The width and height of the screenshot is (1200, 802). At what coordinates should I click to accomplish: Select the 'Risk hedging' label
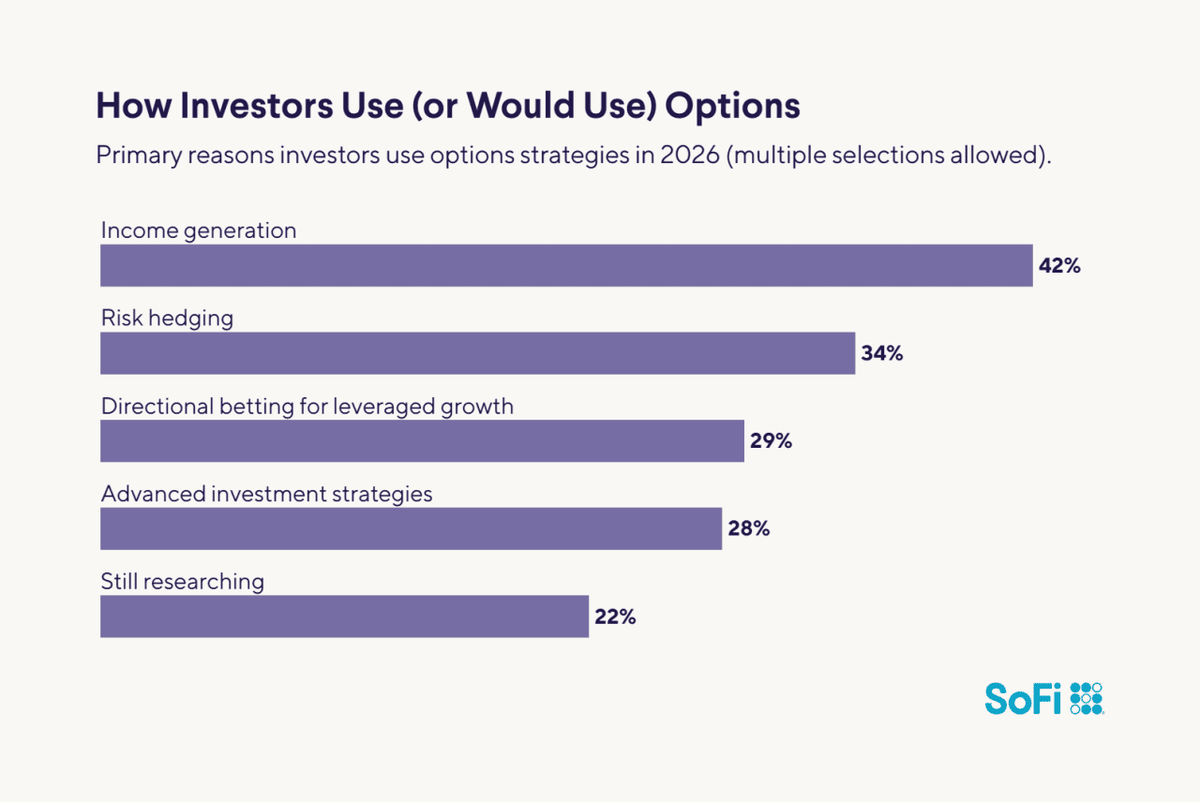[x=167, y=318]
